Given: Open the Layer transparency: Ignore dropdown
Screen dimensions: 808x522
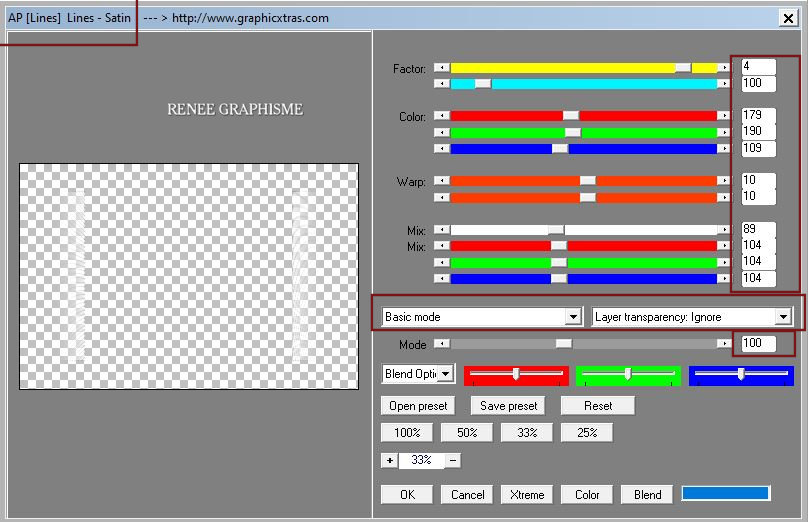Looking at the screenshot, I should tap(692, 317).
